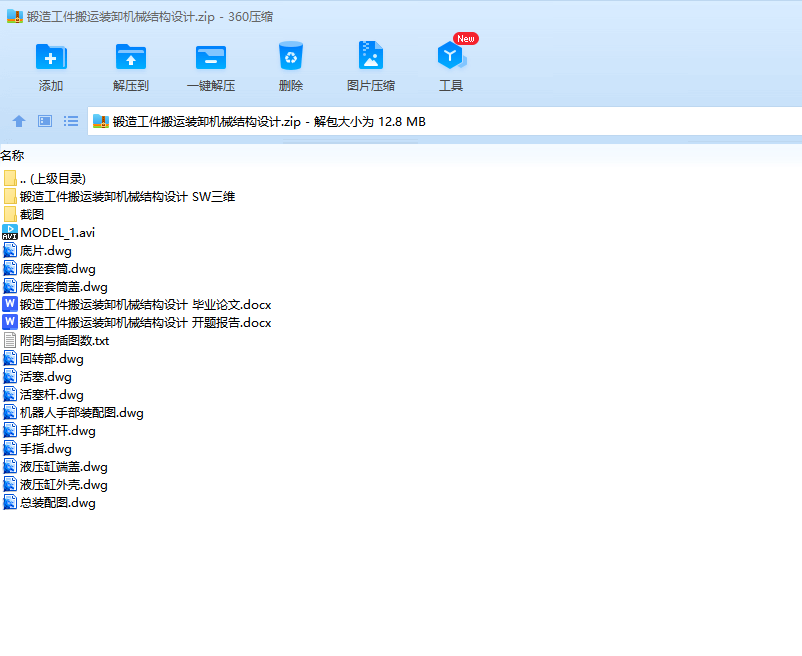Click the DWG icon beside 手部杠杆.dwg
Screen dimensions: 802x656
[10, 431]
